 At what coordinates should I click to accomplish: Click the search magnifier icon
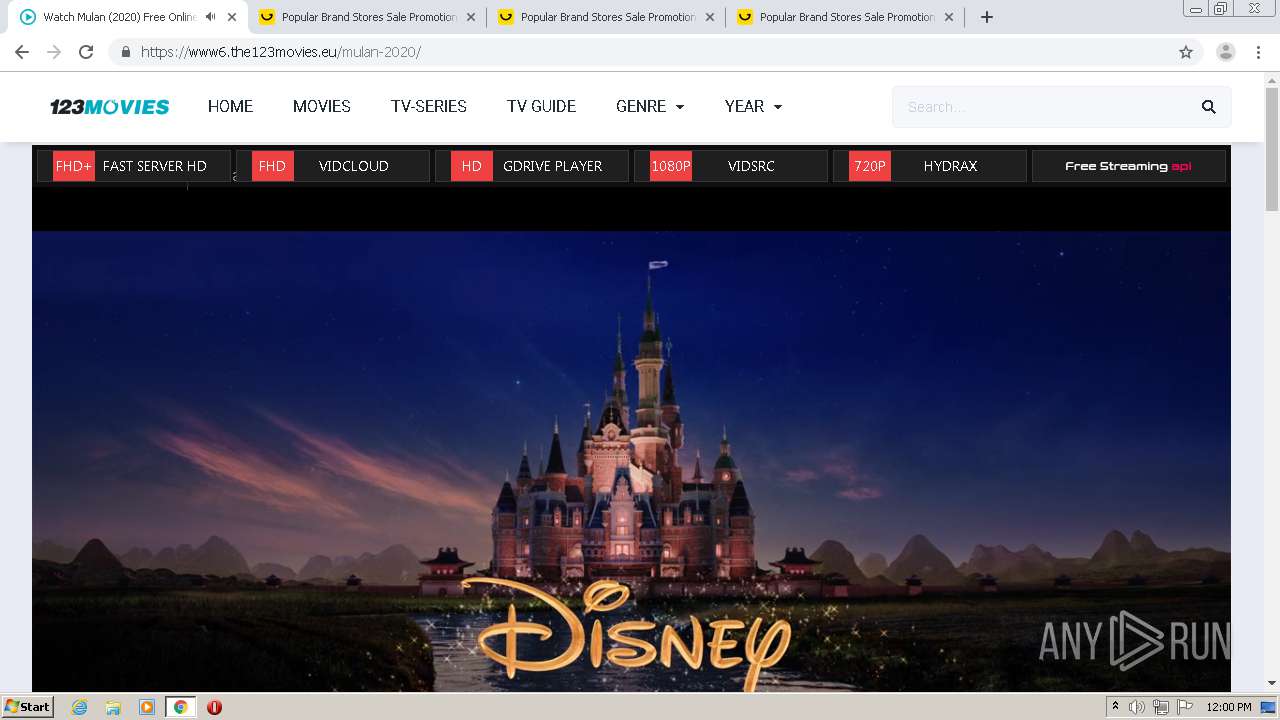tap(1208, 107)
